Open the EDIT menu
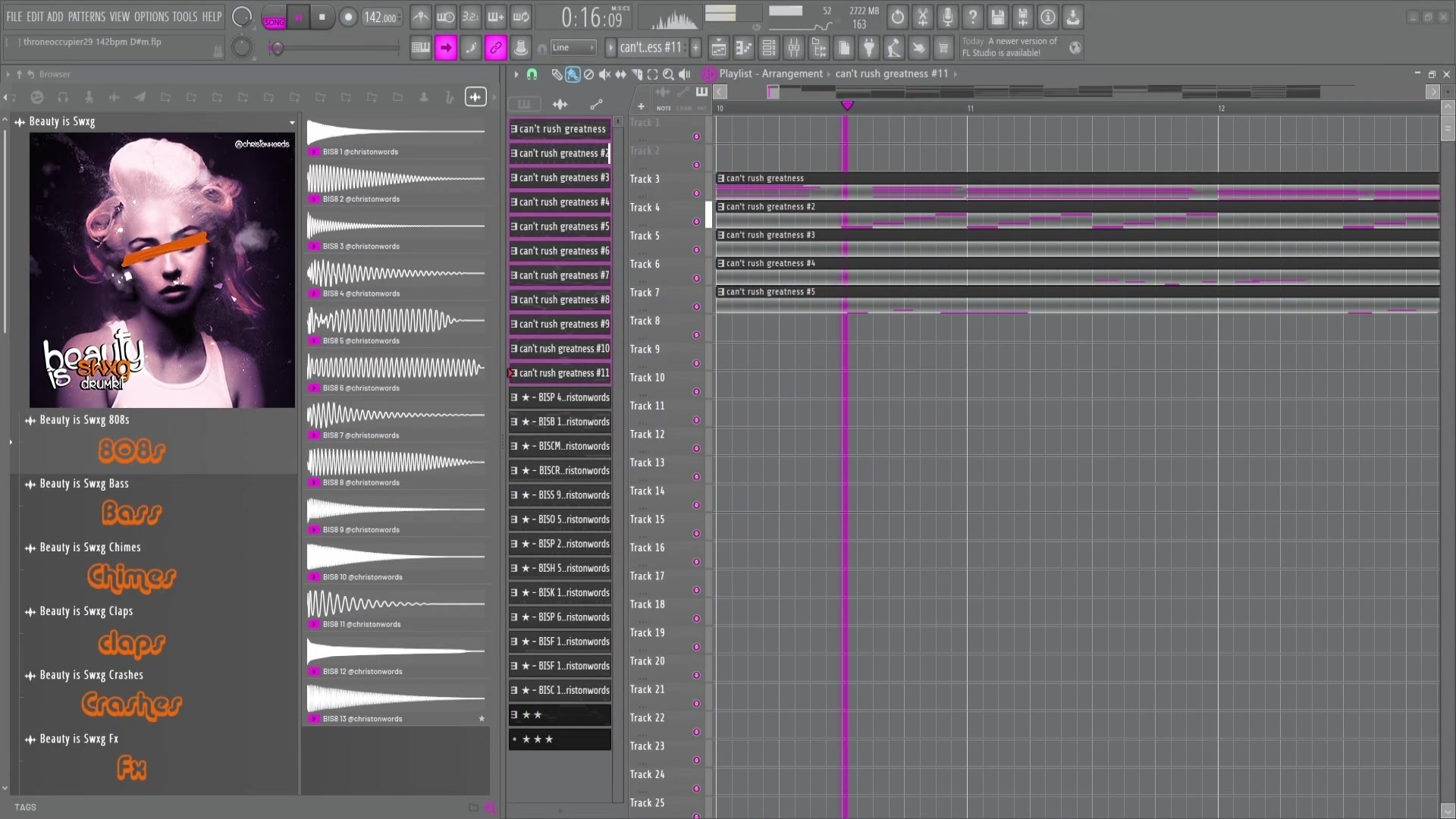1456x819 pixels. pos(35,17)
